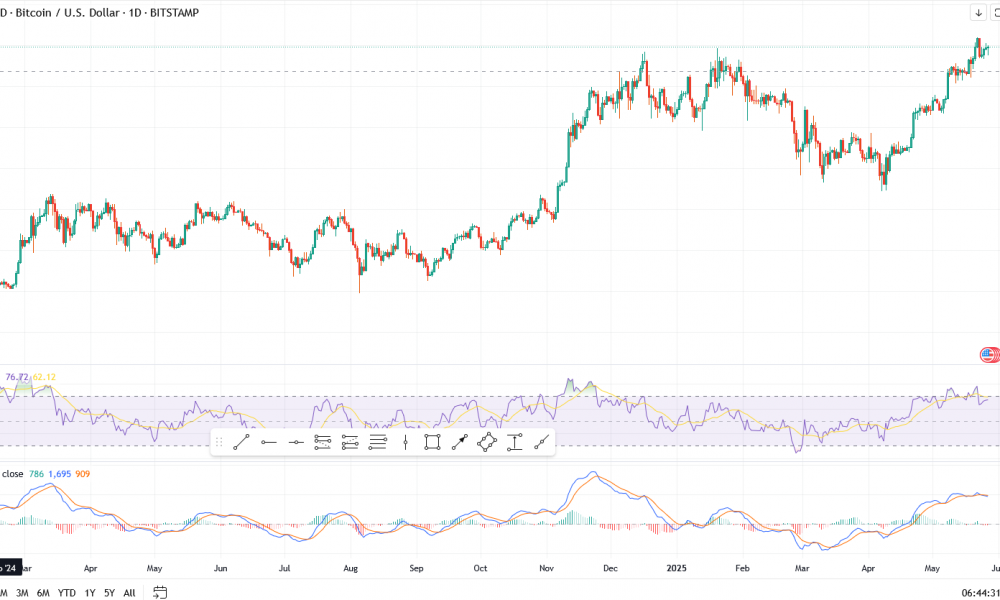Image resolution: width=1000 pixels, height=600 pixels.
Task: Show the All date range
Action: 129,593
